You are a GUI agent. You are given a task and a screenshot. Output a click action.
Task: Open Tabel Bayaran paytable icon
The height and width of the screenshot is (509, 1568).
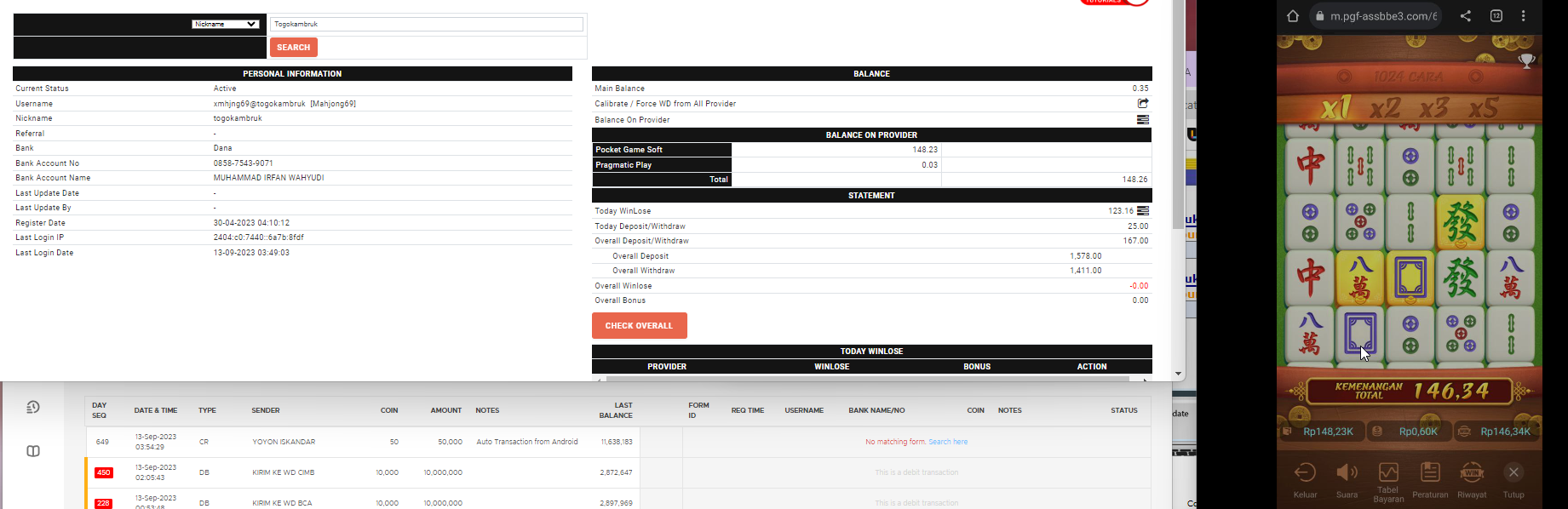coord(1388,482)
